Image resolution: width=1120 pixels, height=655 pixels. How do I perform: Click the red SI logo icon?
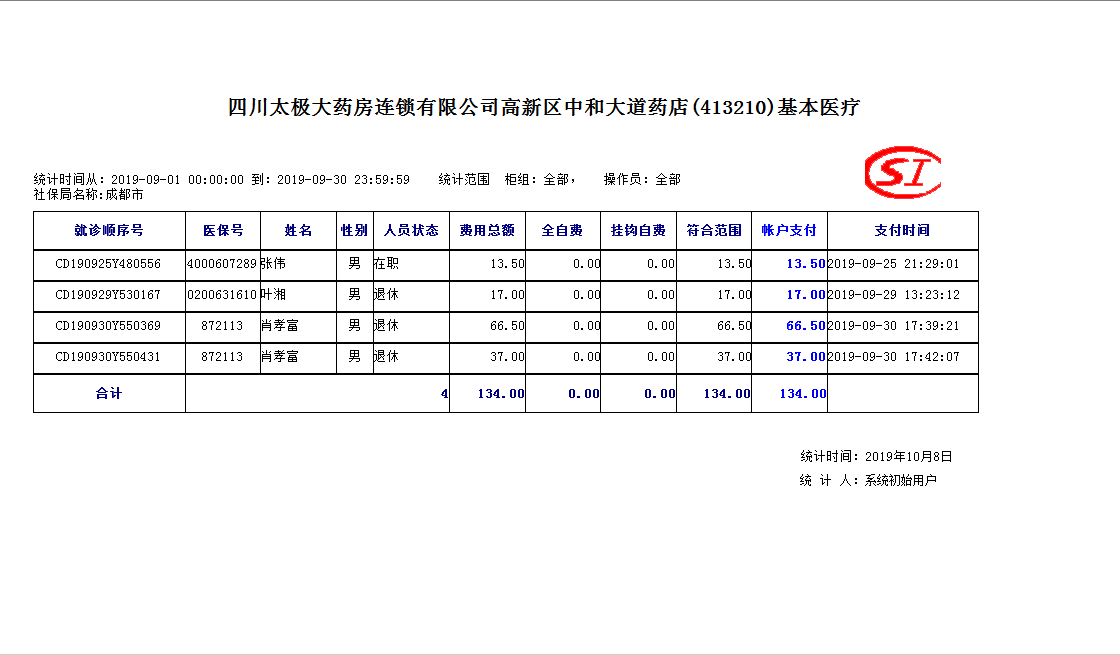(x=902, y=172)
